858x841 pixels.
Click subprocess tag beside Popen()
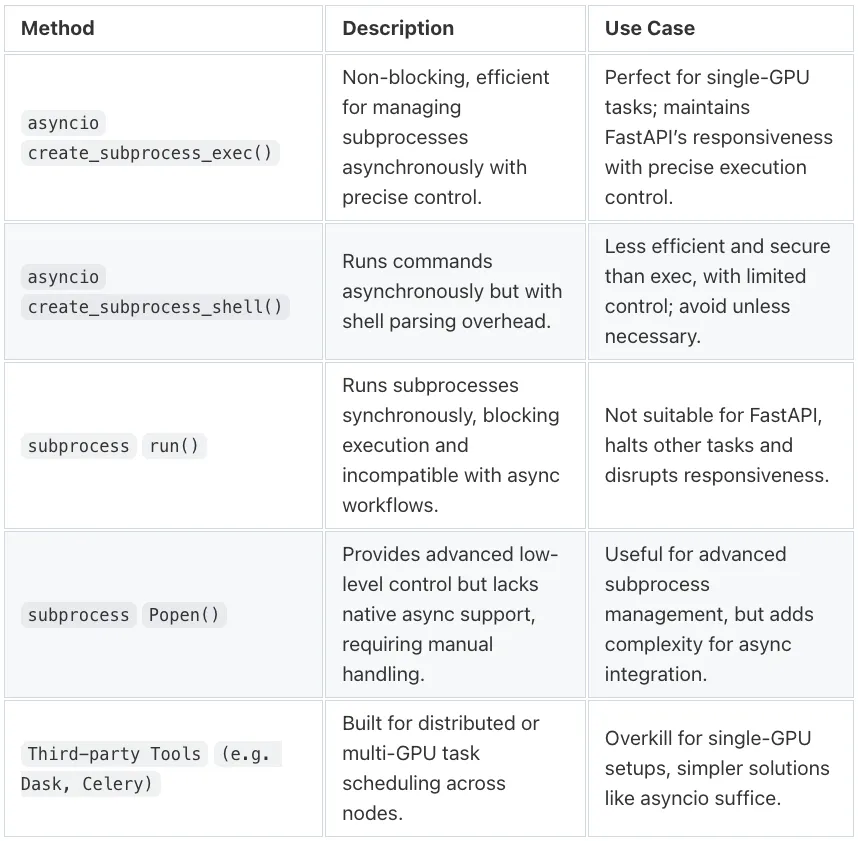pyautogui.click(x=78, y=614)
